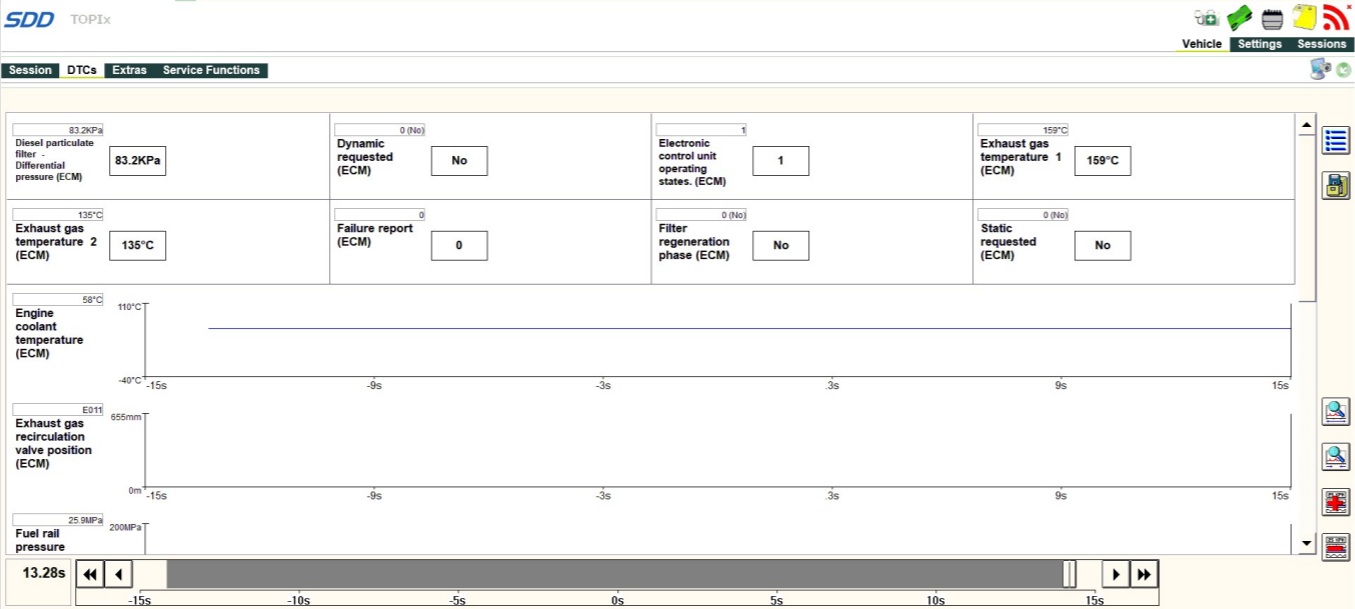Click the upper graph magnifier icon
This screenshot has width=1355, height=609.
tap(1335, 411)
